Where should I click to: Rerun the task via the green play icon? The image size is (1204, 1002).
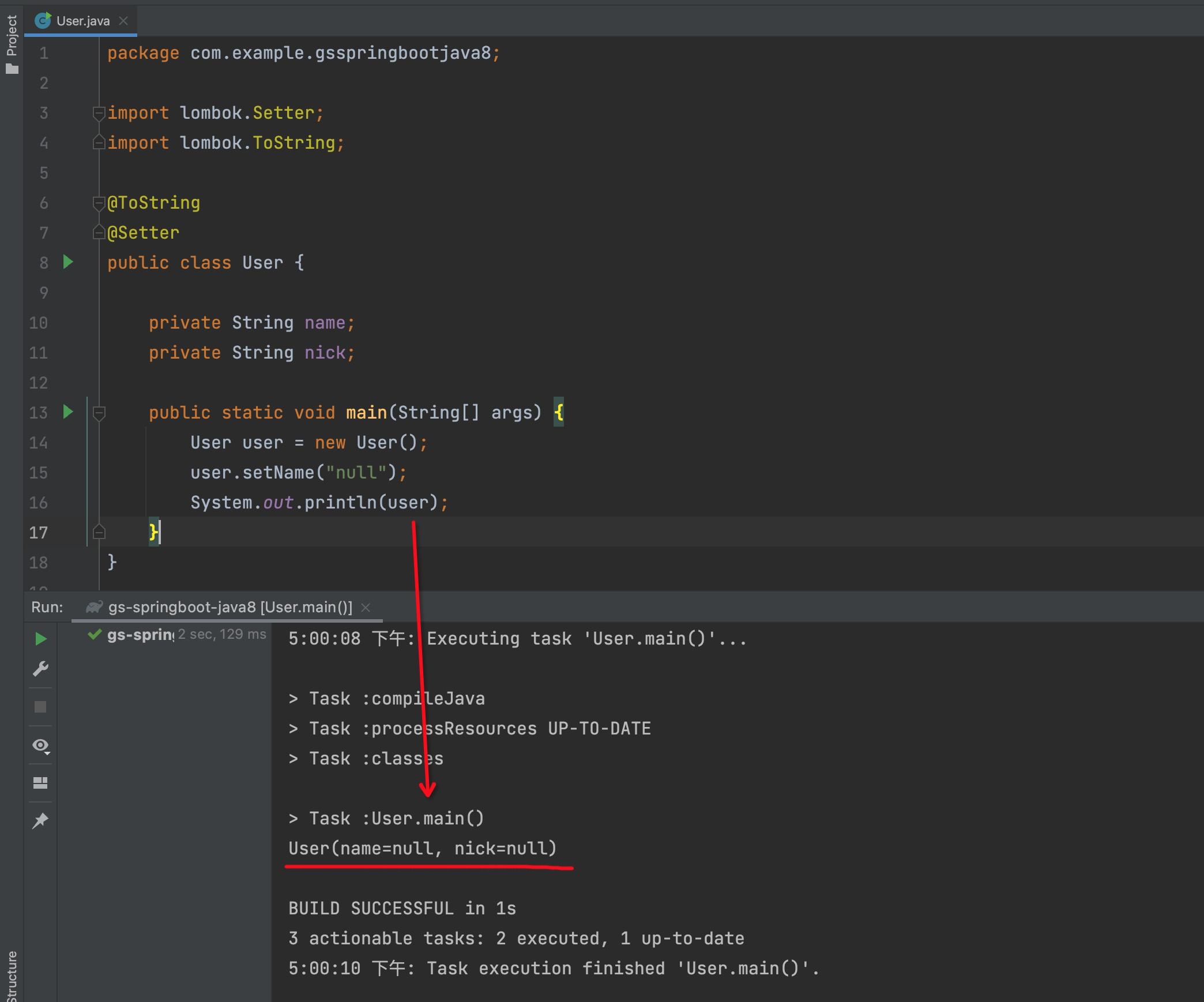click(x=40, y=639)
